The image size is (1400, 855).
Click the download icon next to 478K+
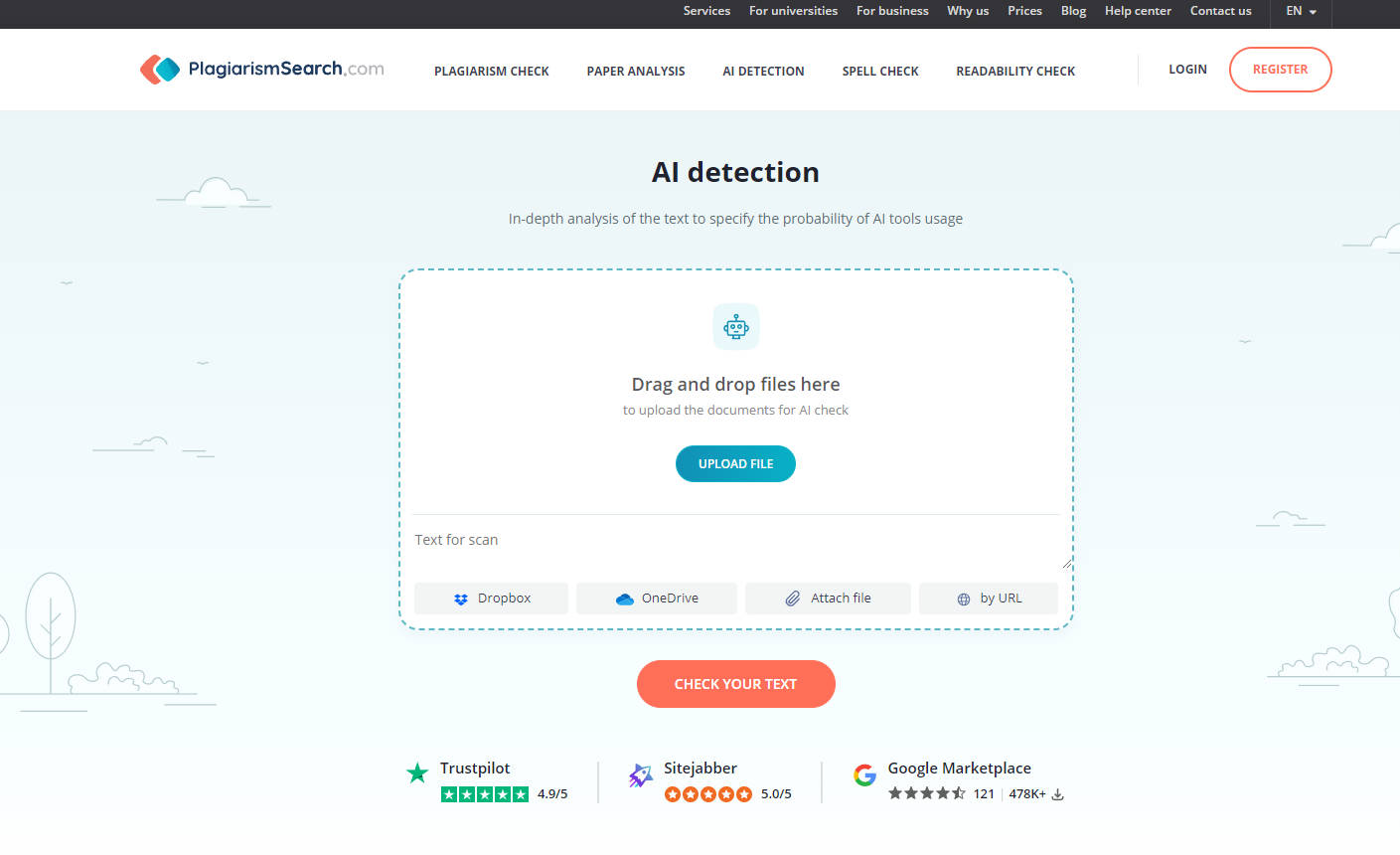pyautogui.click(x=1057, y=794)
